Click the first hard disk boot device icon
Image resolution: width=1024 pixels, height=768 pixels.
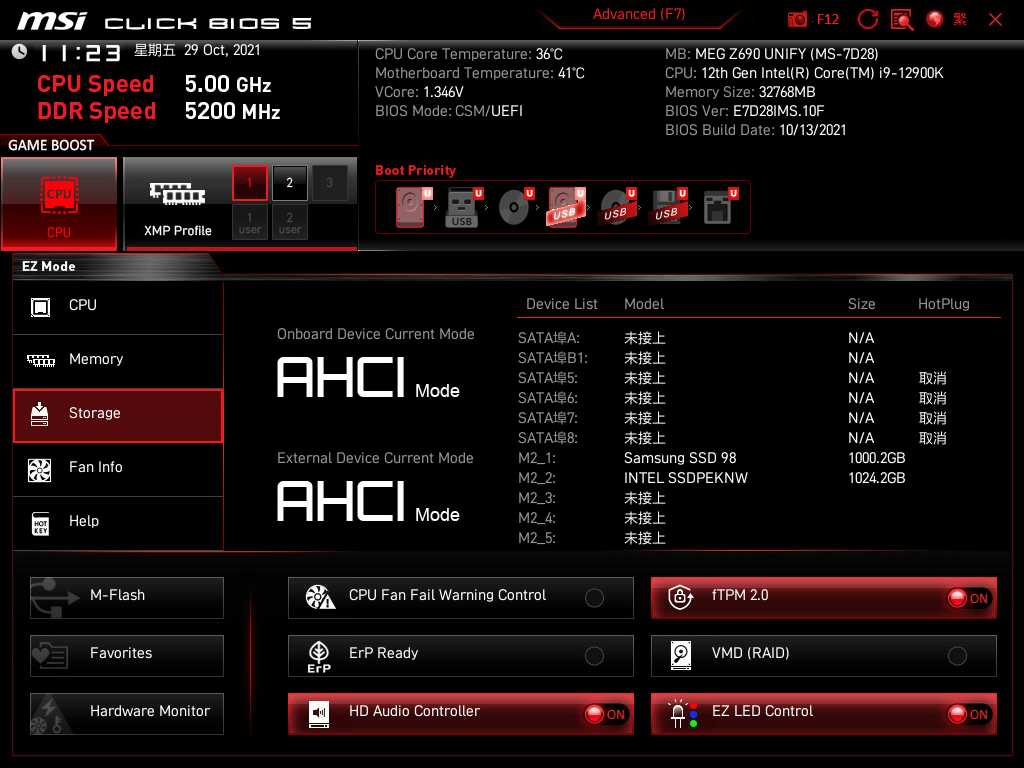[413, 207]
